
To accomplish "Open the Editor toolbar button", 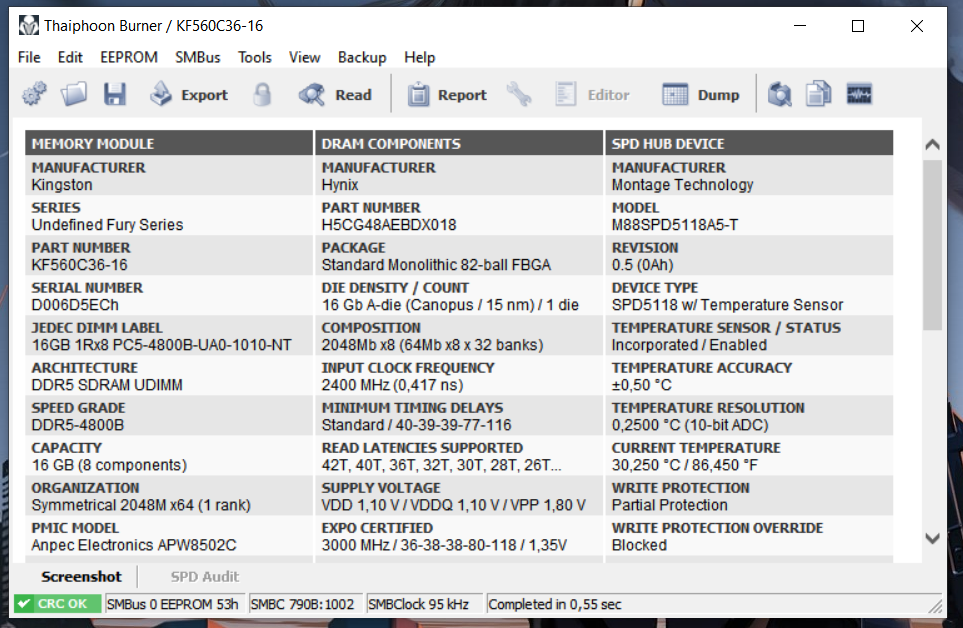I will (x=593, y=95).
